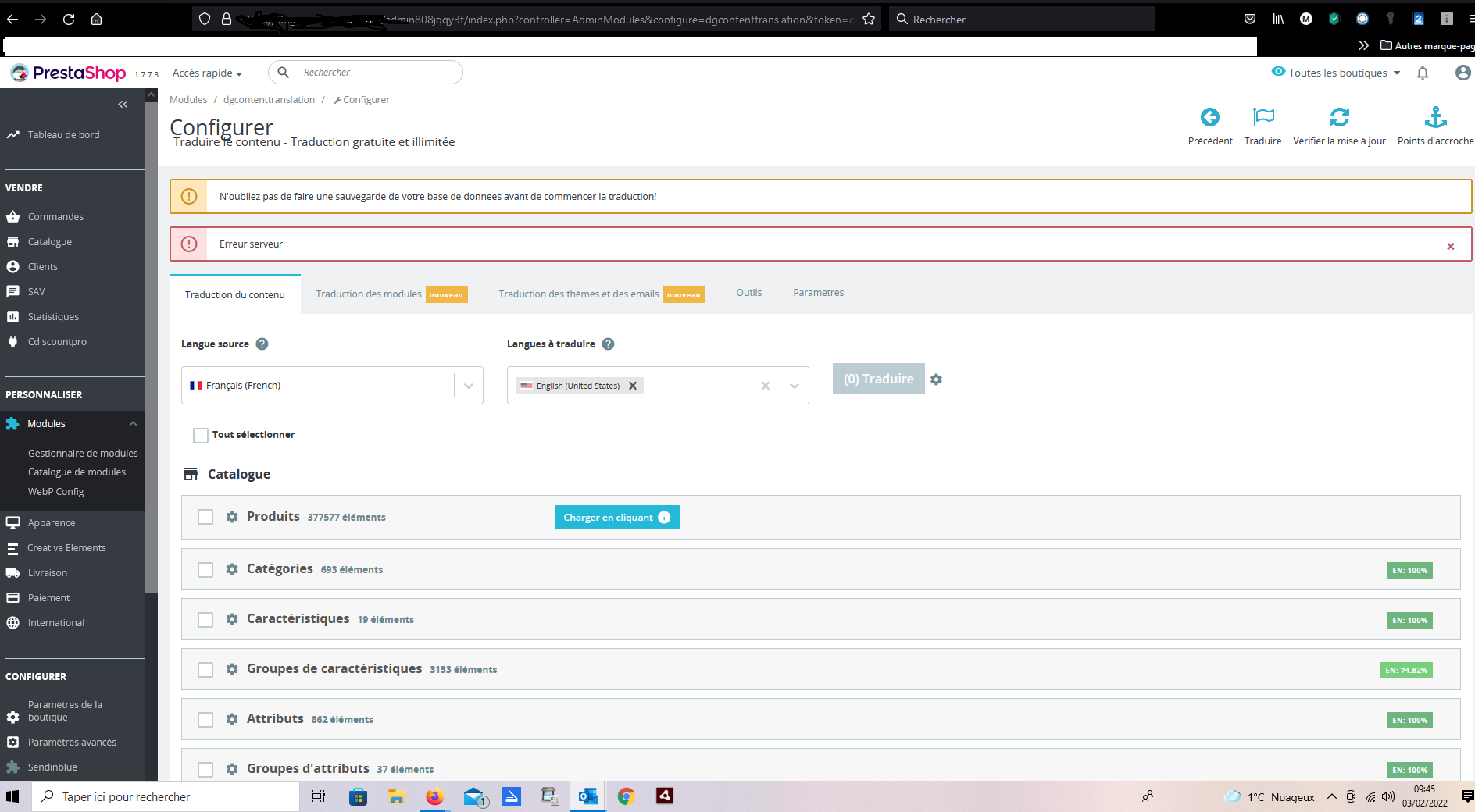Image resolution: width=1475 pixels, height=812 pixels.
Task: Click Charger en cliquant button
Action: pos(618,518)
